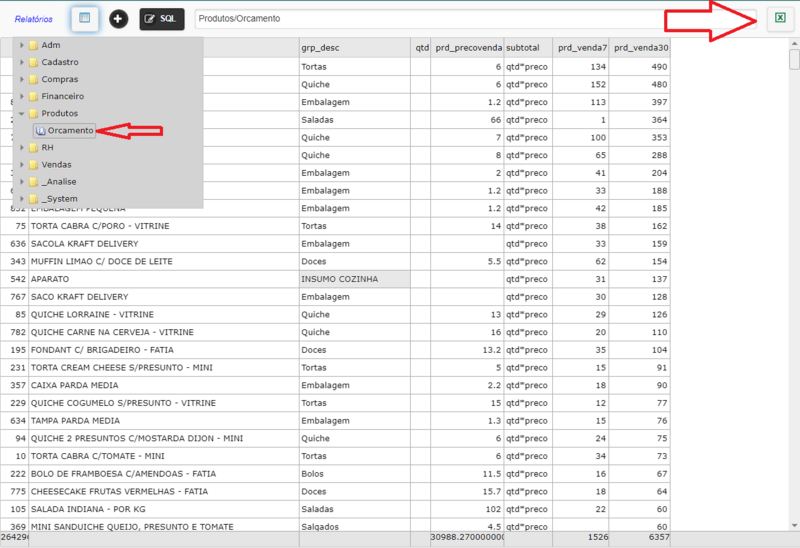Sort by prd_venda30 column header
The image size is (800, 548).
tap(639, 47)
